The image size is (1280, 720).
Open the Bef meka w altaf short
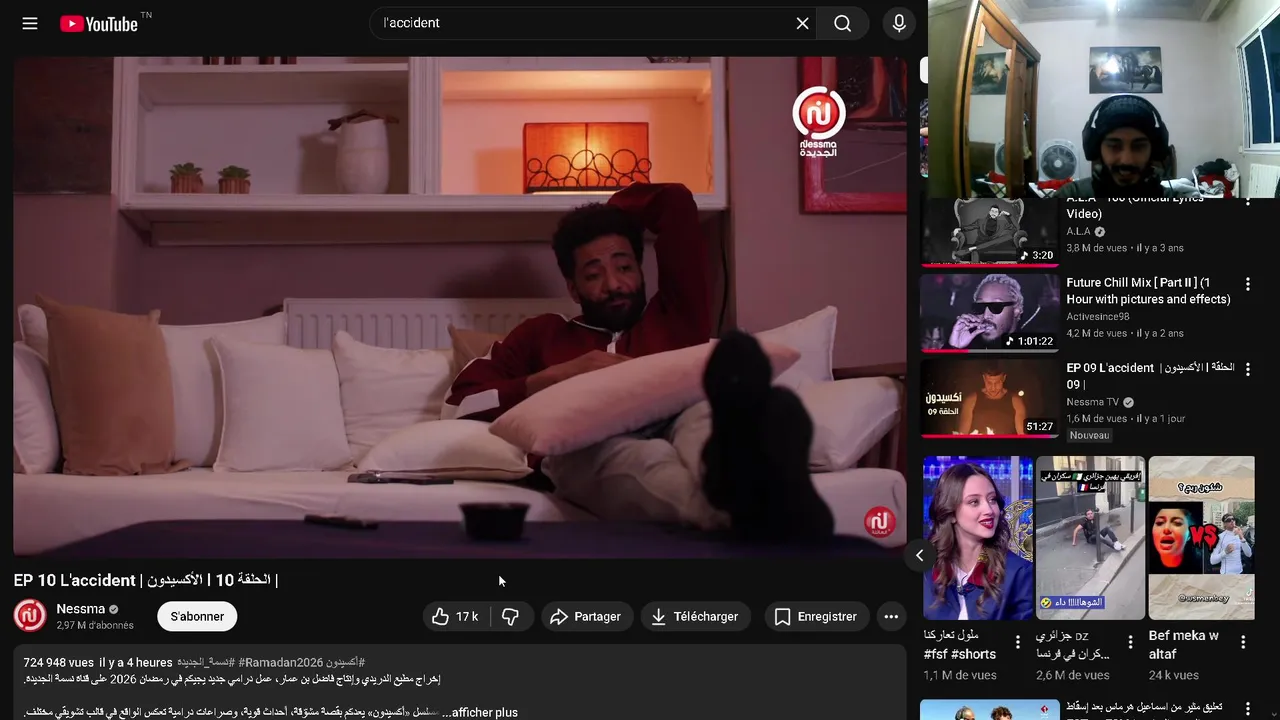tap(1202, 538)
